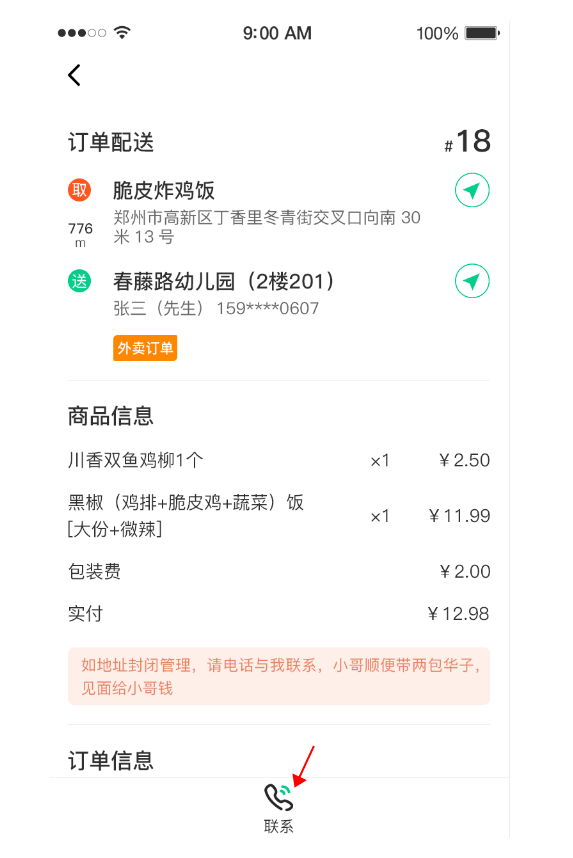Tap the 实付 ¥12.98 total row
Screen dimensions: 573x858
click(279, 614)
